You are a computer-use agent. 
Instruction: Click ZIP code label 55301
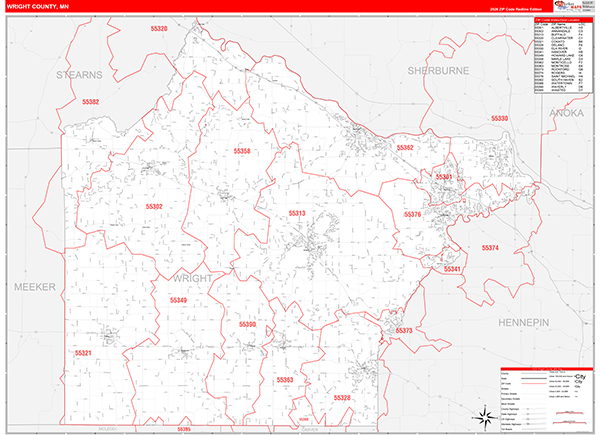(x=444, y=176)
